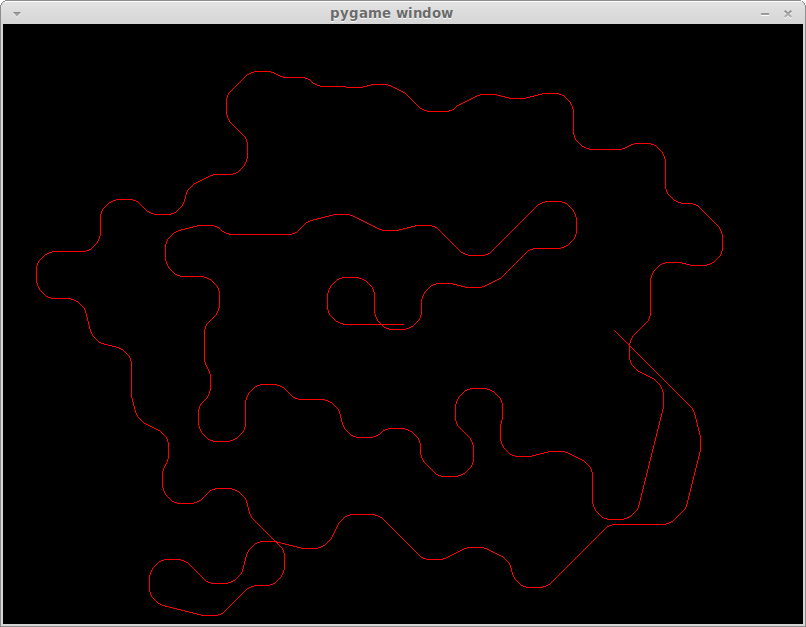Click the rounded bulge at the far left of the path
The height and width of the screenshot is (627, 806).
tap(38, 274)
